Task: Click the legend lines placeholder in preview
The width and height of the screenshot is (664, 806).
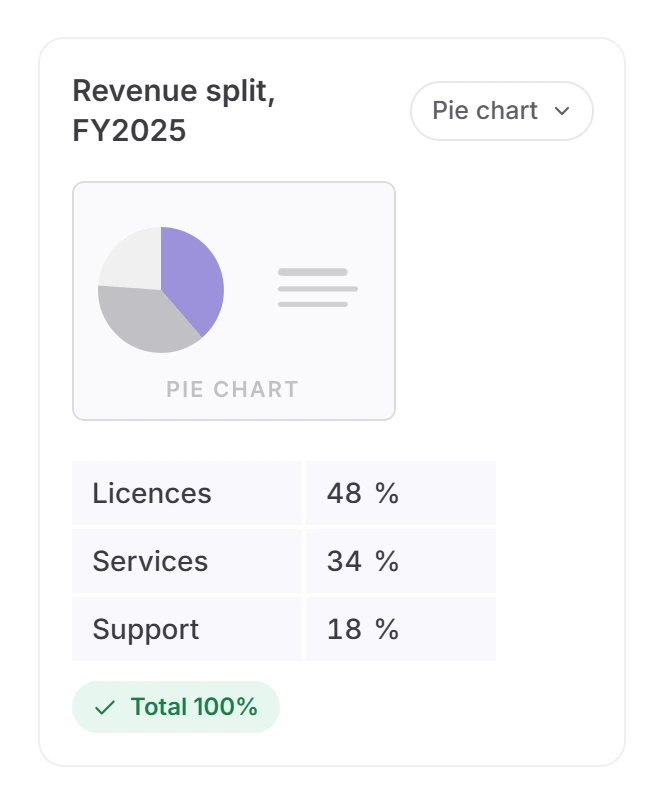Action: [x=318, y=288]
